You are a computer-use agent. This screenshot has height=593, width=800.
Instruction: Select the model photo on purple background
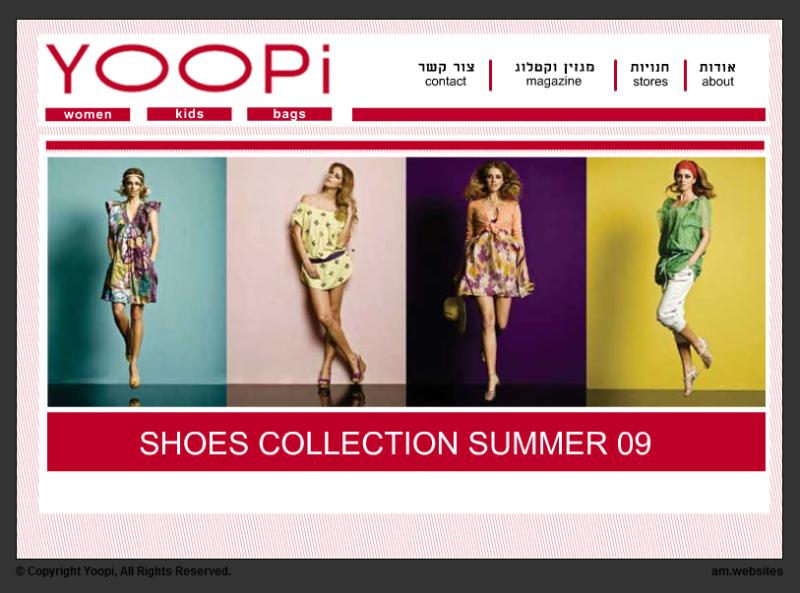click(496, 282)
